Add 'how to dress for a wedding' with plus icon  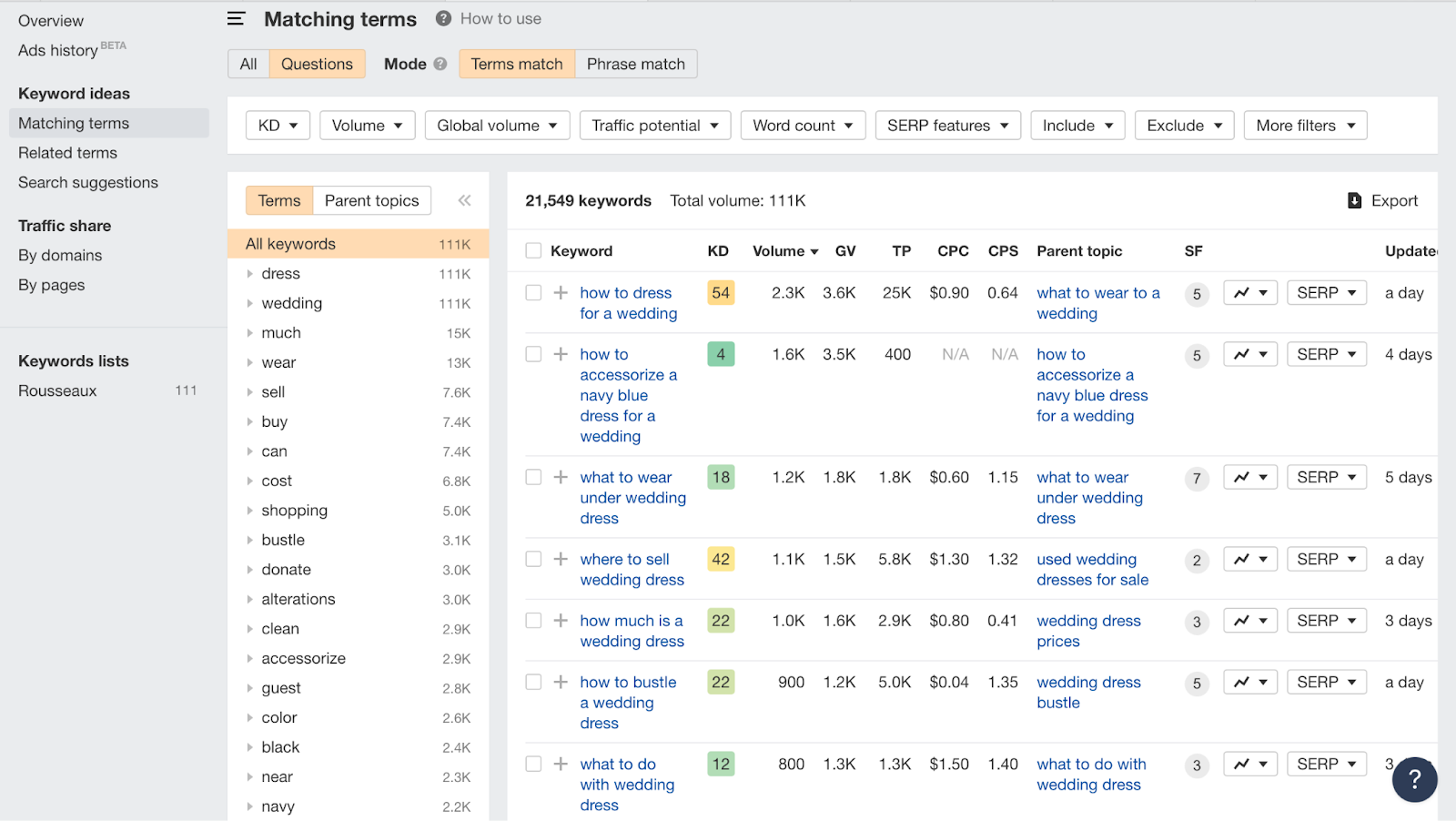point(561,293)
